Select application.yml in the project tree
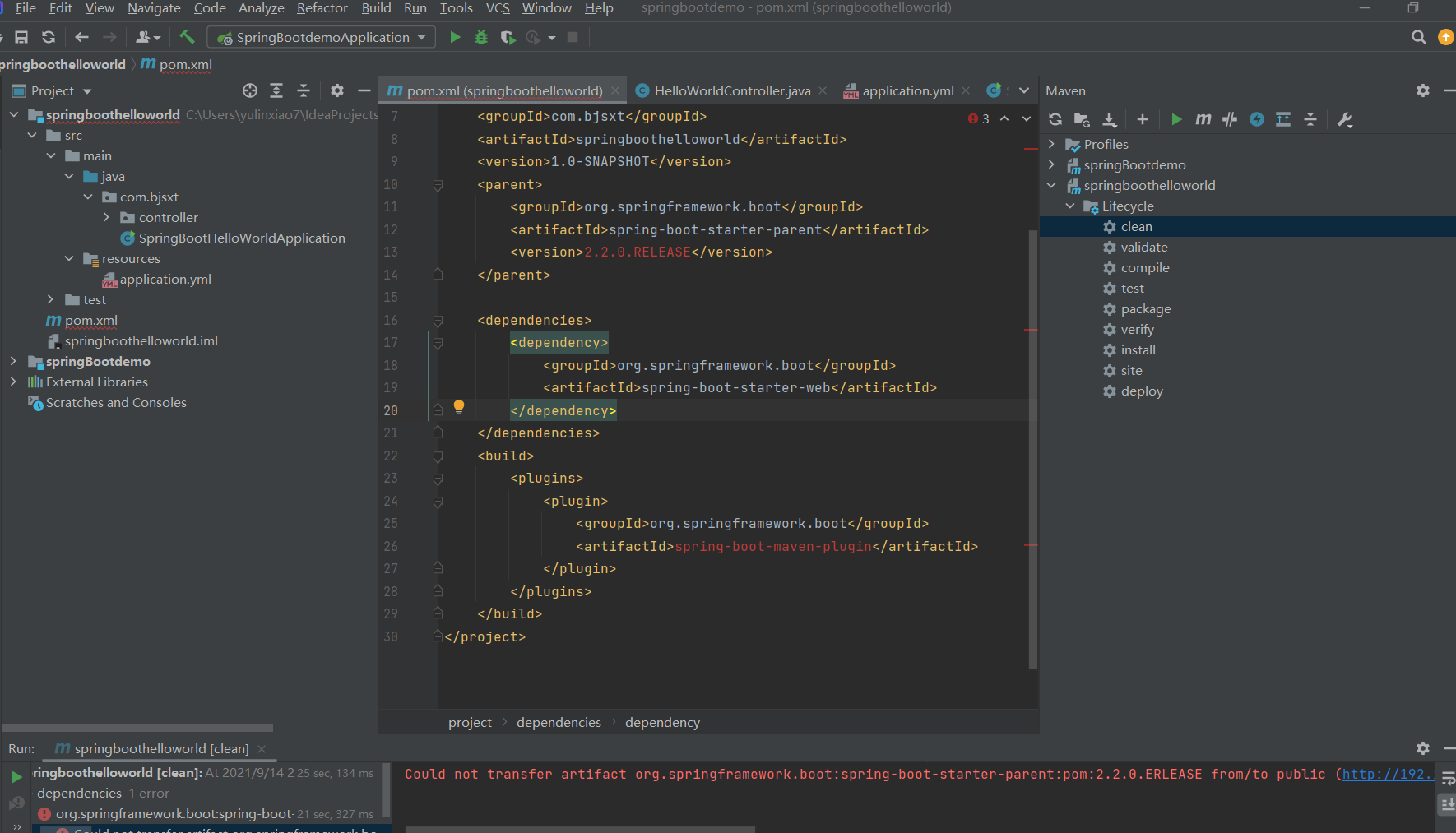 [x=165, y=279]
